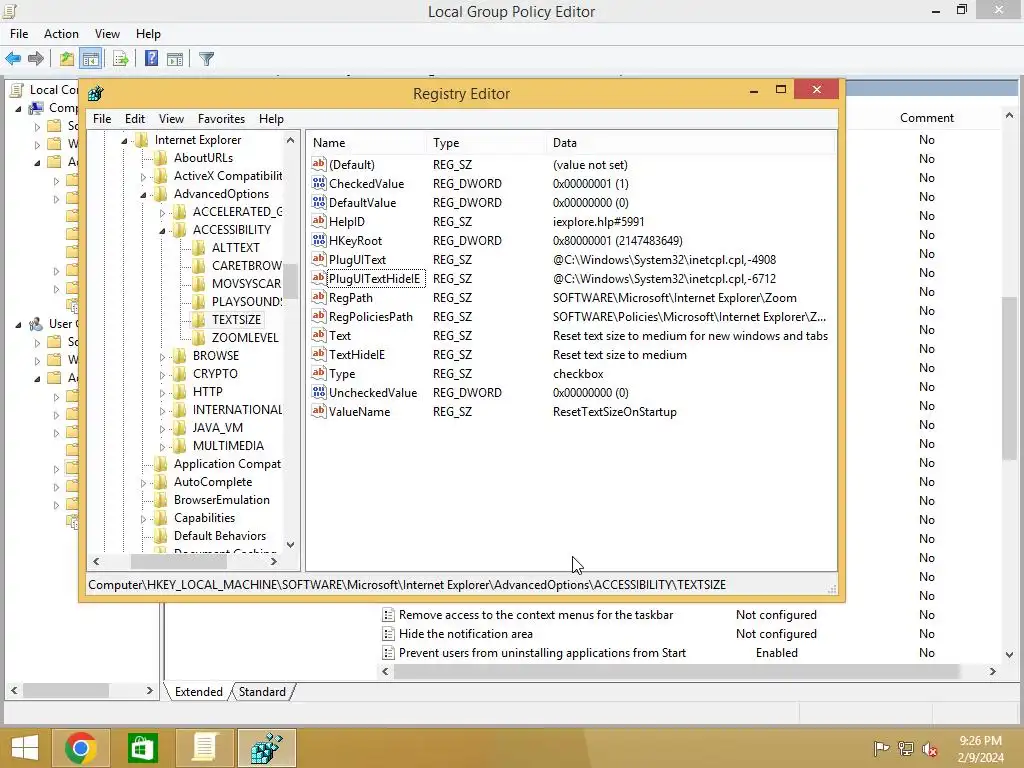Open the Registry Editor Edit menu
This screenshot has height=768, width=1024.
[x=135, y=119]
